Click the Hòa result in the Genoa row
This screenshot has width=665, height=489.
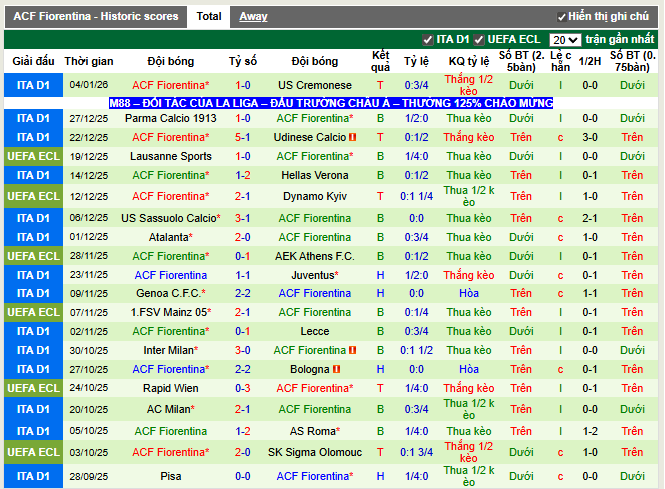[x=469, y=293]
